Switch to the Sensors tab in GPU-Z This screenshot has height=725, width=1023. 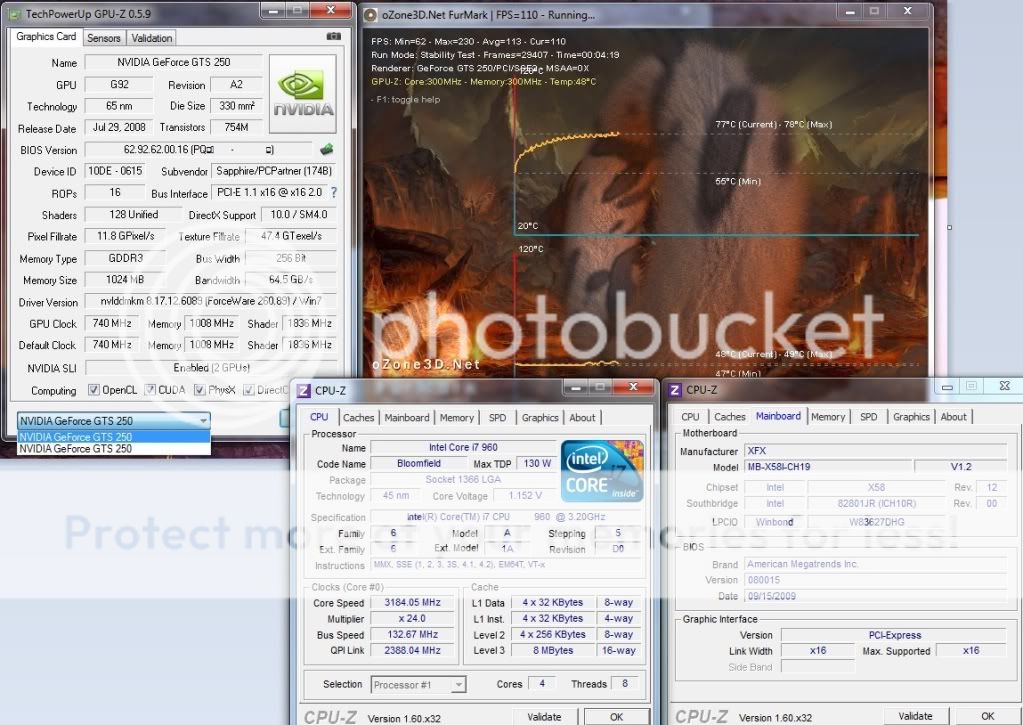(x=104, y=39)
